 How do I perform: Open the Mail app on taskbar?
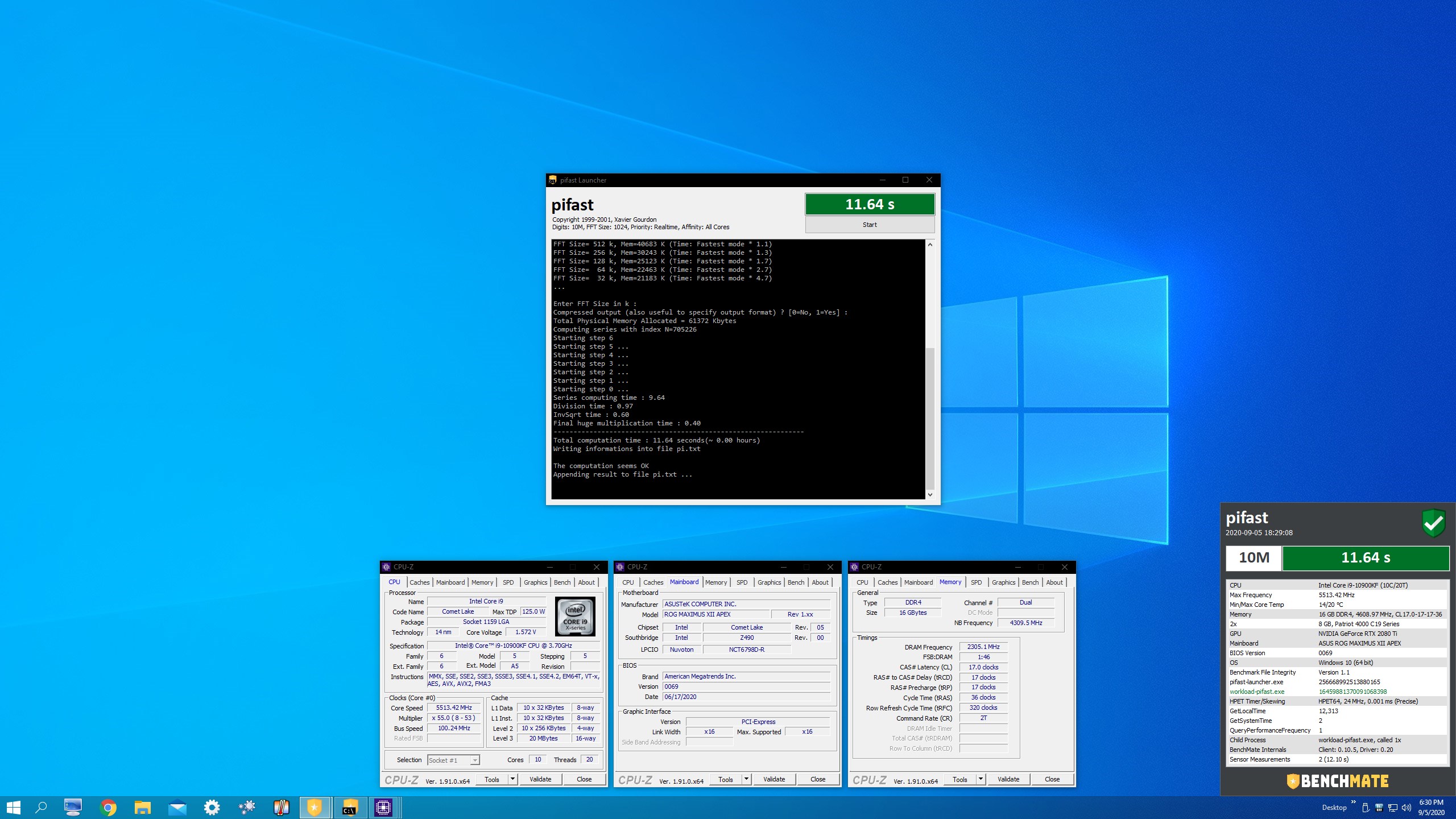(x=177, y=807)
